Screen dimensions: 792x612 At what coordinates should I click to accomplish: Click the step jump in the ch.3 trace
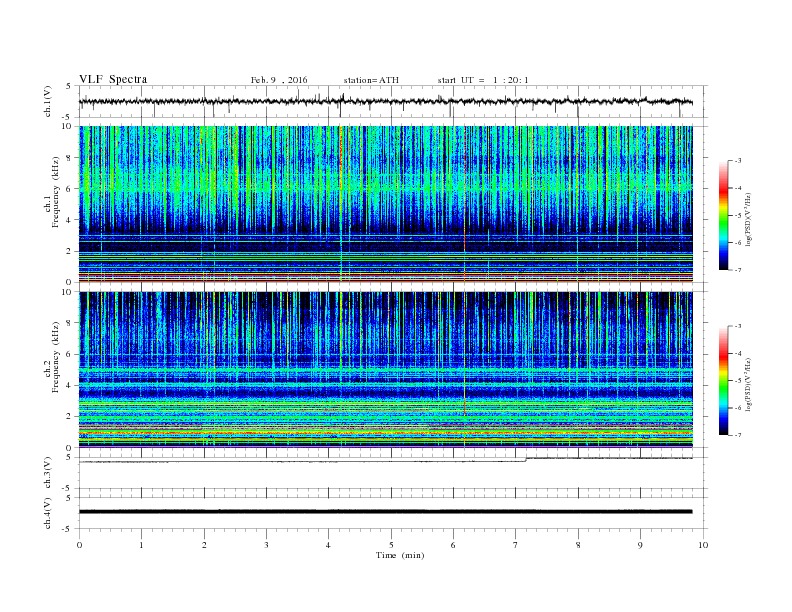click(x=526, y=460)
